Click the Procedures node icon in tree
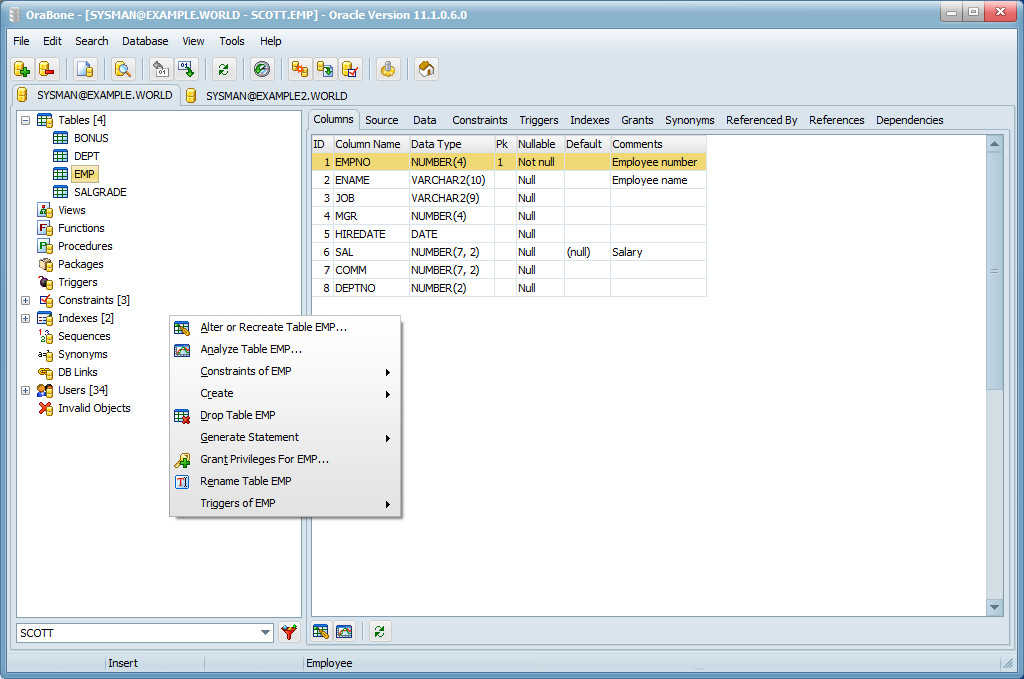Screen dimensions: 1024x679 45,246
